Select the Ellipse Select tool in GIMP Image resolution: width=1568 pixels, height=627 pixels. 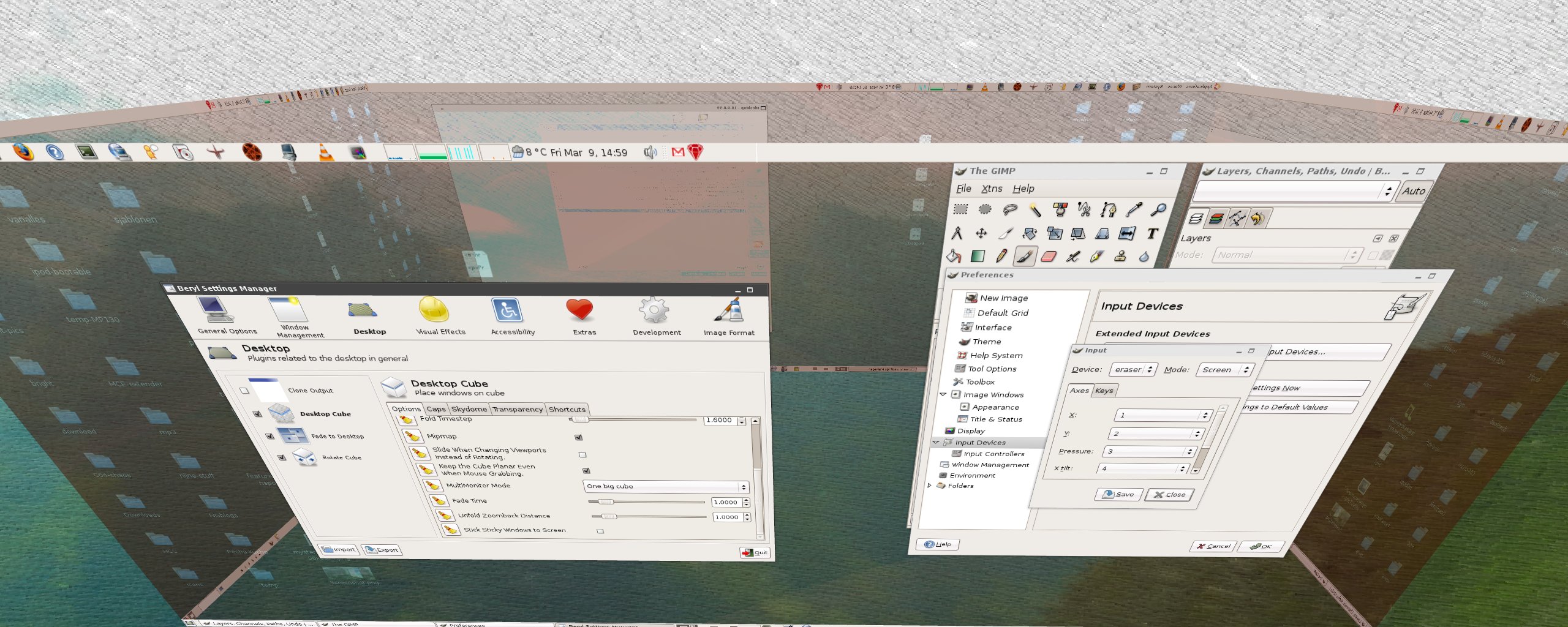pos(985,209)
